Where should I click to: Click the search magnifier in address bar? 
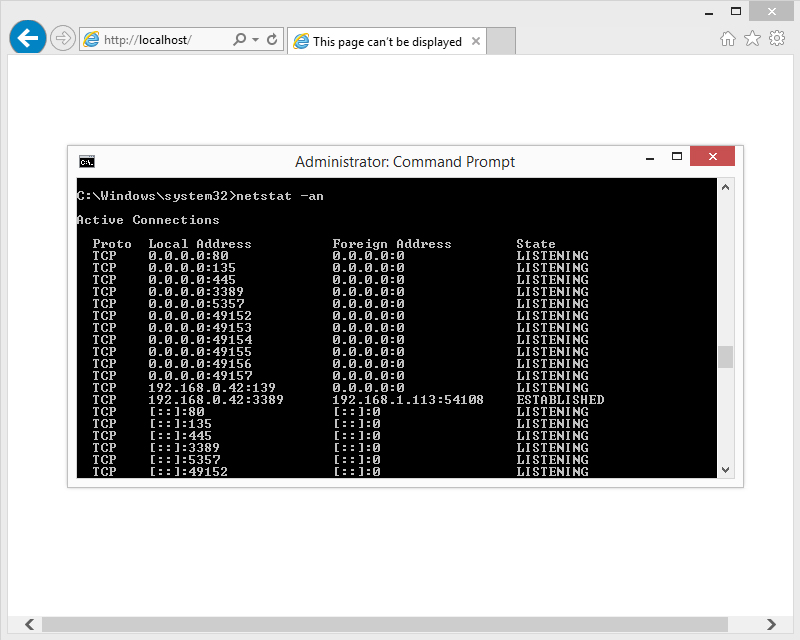[239, 39]
